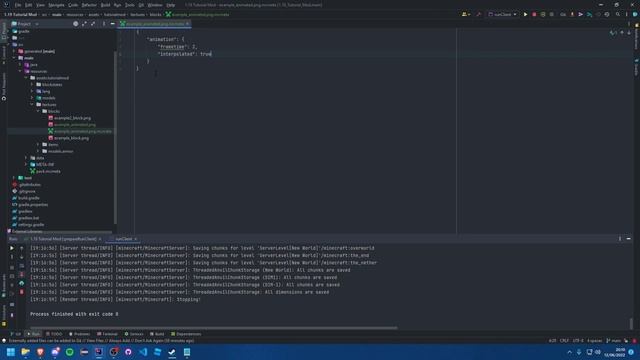Click Select Opened File target icon

76,24
